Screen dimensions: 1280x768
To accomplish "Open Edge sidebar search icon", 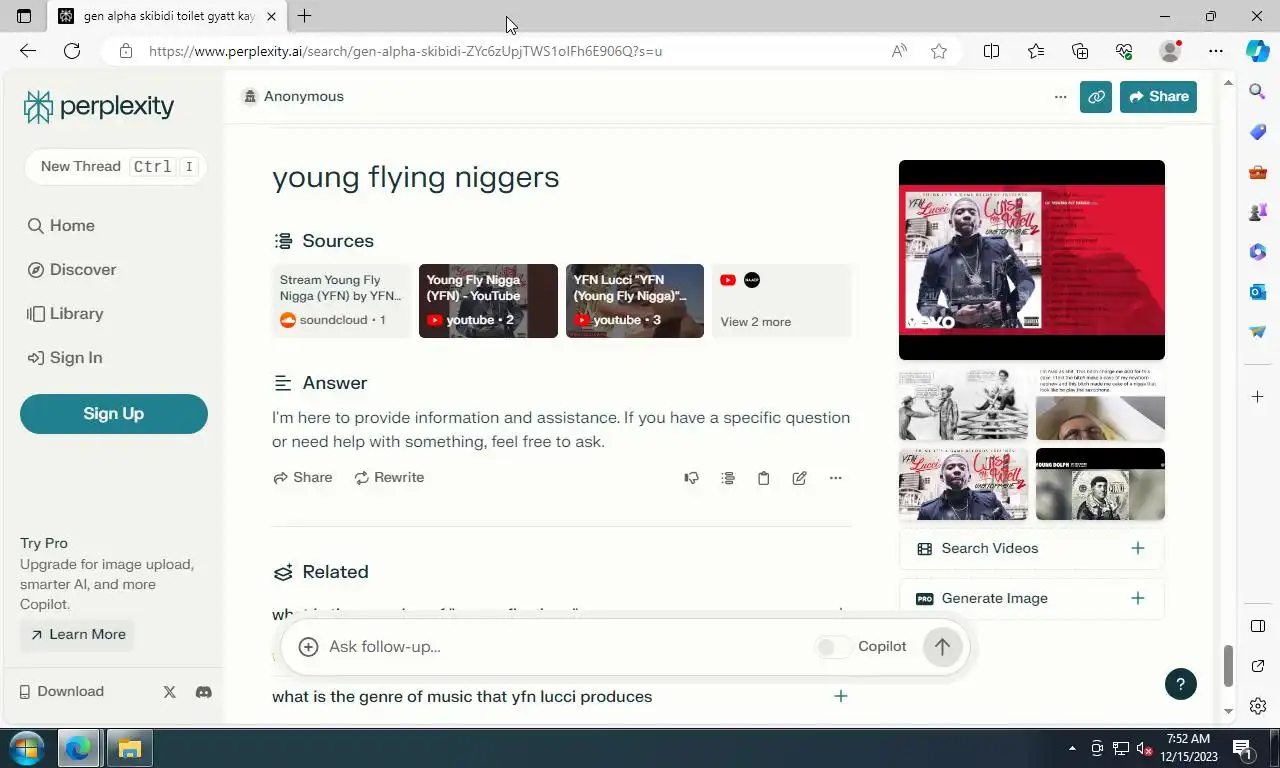I will pos(1258,92).
